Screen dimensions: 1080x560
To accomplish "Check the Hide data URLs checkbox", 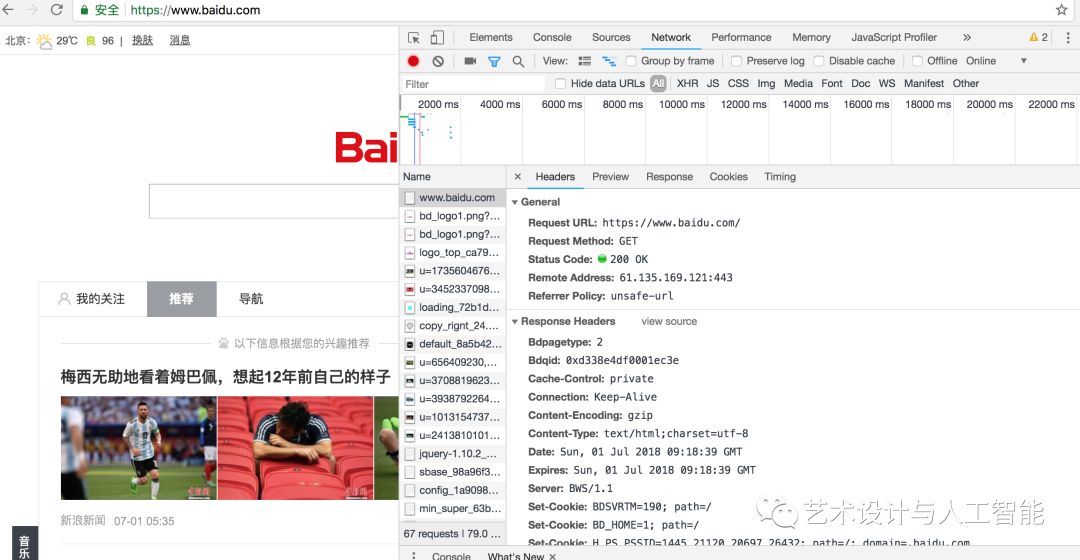I will [561, 83].
